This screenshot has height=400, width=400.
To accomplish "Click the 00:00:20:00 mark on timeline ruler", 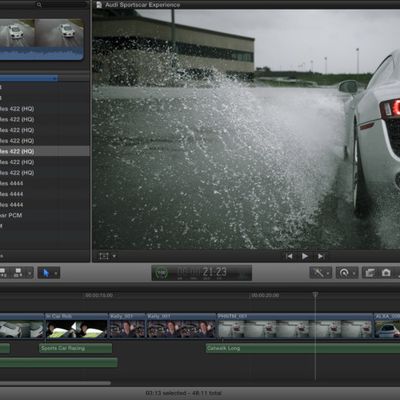I will click(x=265, y=295).
